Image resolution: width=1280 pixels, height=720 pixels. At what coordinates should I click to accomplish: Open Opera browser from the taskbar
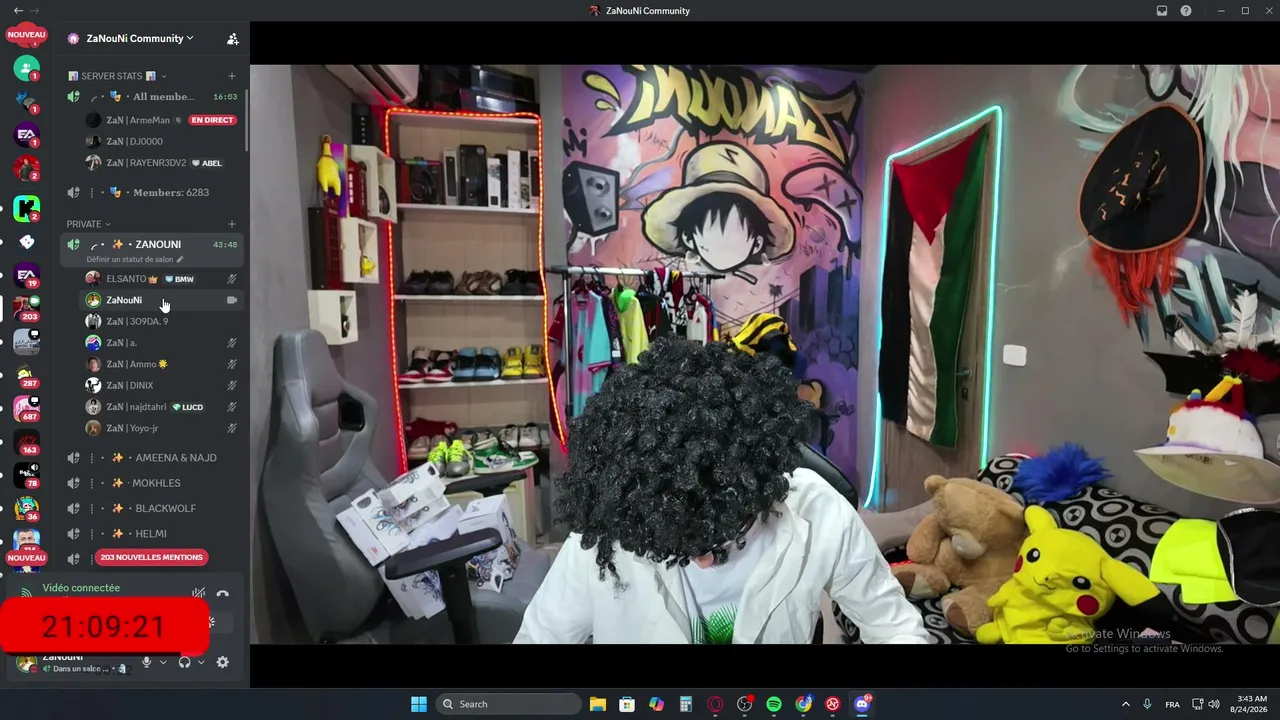coord(715,704)
